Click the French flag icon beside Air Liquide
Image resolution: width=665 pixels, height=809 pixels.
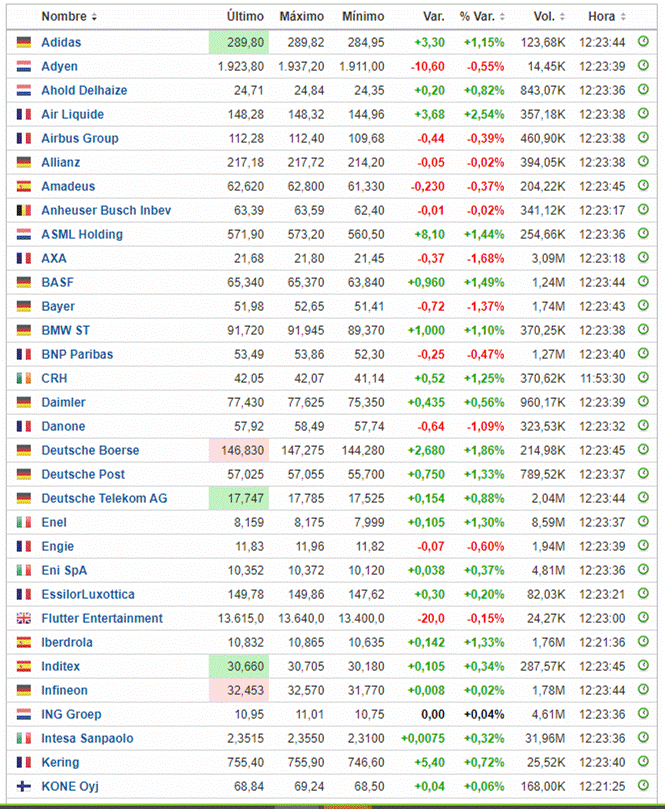click(23, 114)
